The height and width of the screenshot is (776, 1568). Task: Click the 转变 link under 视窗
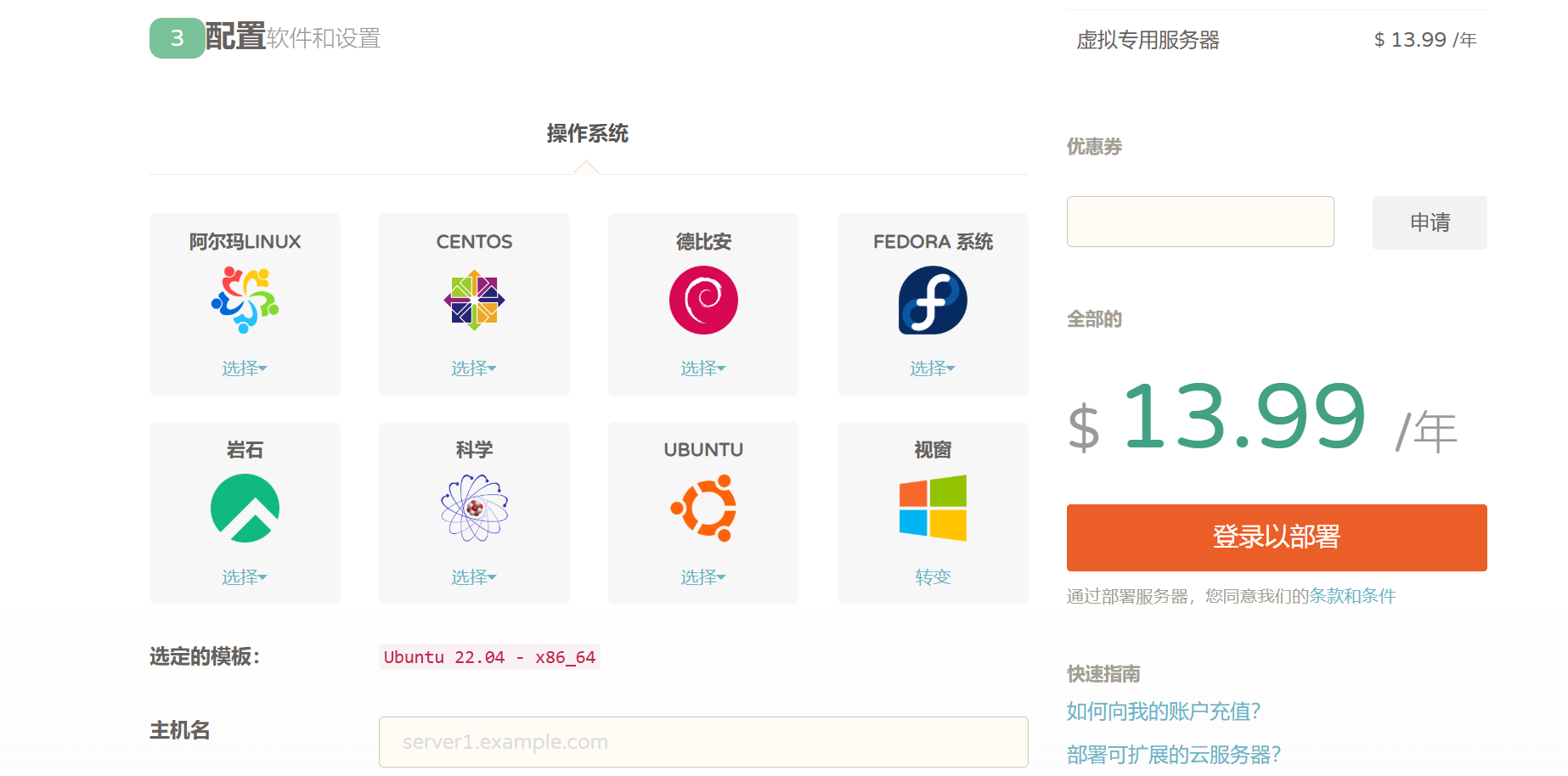coord(933,577)
